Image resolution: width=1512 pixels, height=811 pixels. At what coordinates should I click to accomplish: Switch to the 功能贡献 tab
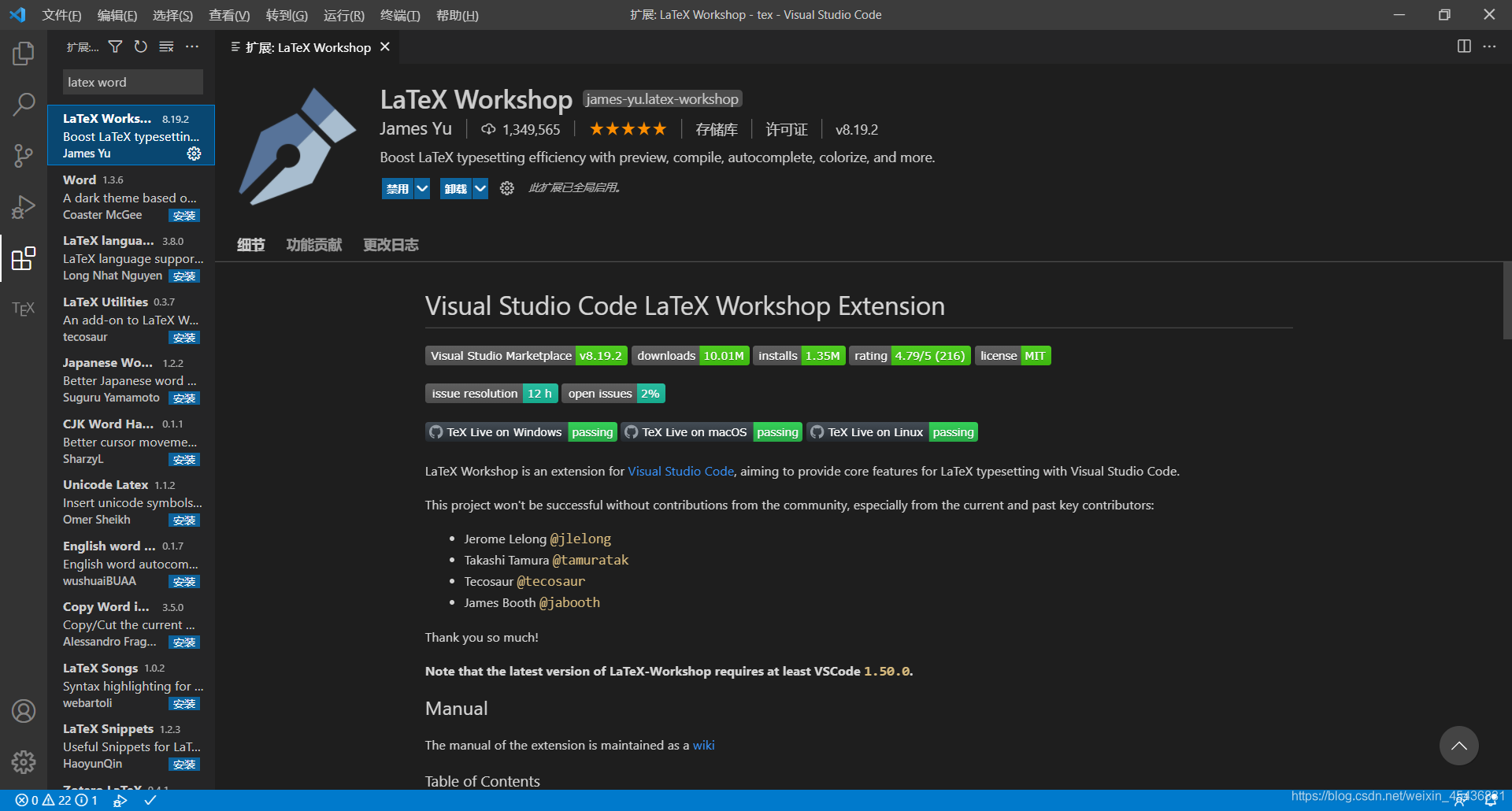tap(314, 245)
